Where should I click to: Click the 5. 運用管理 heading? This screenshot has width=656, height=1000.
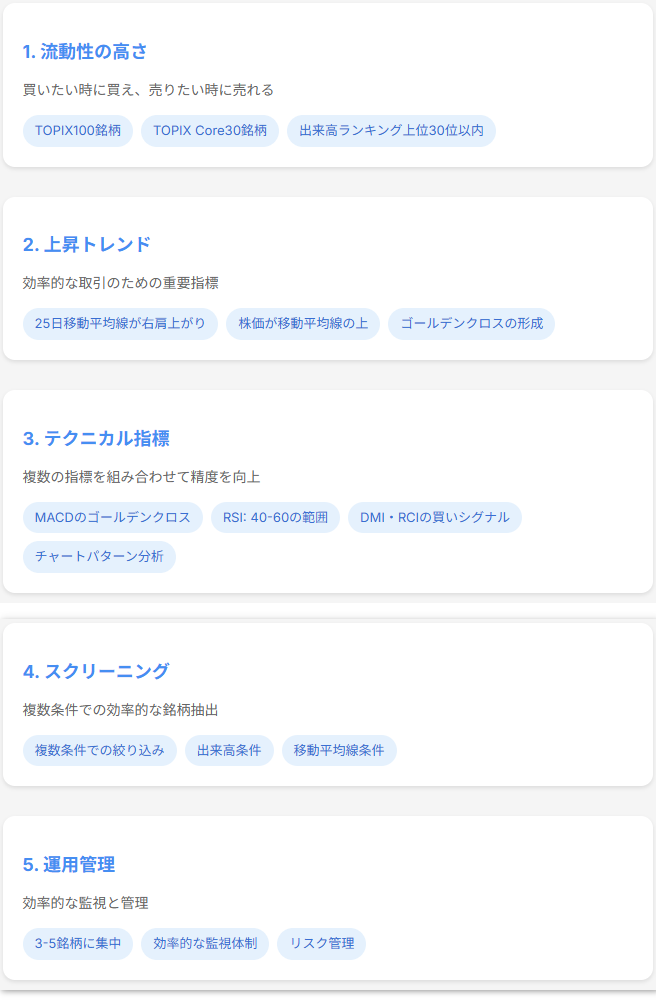pos(69,865)
